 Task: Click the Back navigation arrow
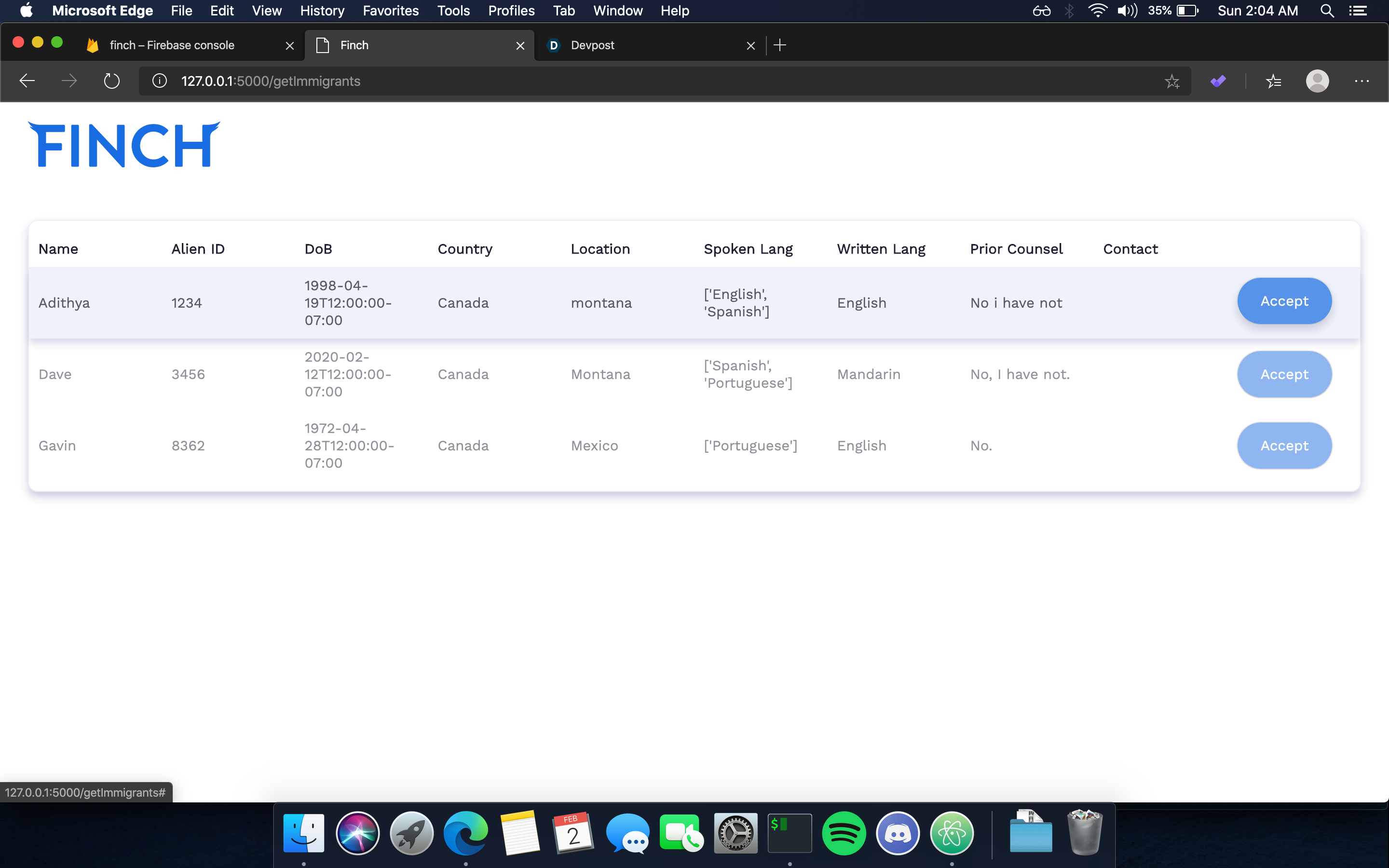[27, 81]
